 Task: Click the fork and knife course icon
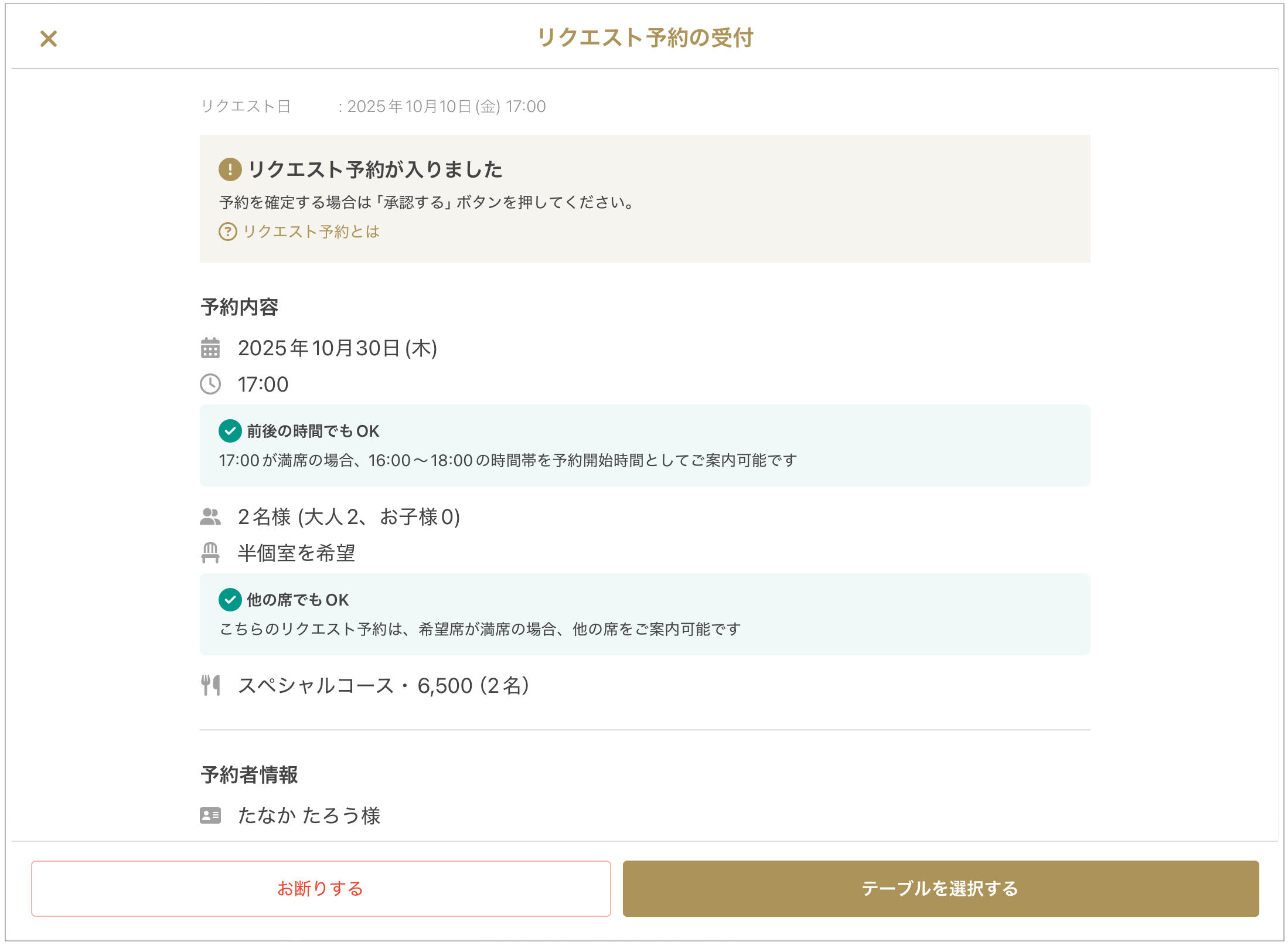tap(210, 685)
